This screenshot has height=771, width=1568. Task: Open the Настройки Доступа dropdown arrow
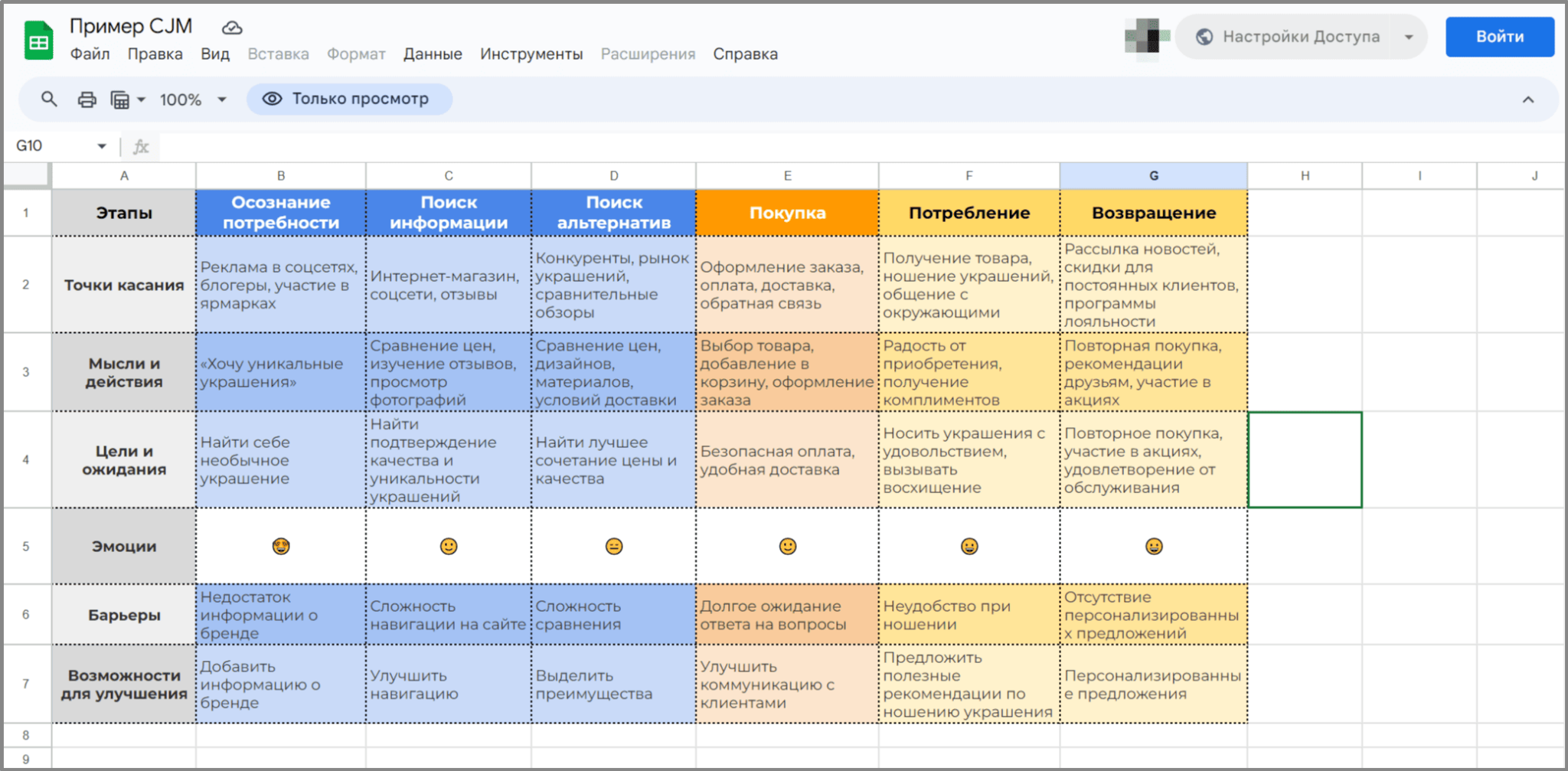point(1409,35)
